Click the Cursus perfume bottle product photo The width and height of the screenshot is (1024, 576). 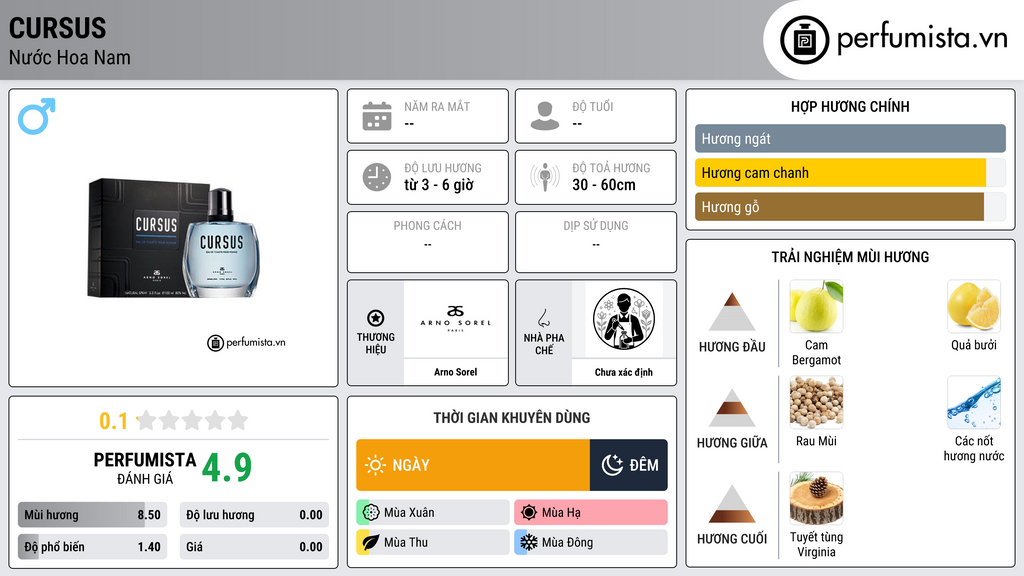coord(174,238)
